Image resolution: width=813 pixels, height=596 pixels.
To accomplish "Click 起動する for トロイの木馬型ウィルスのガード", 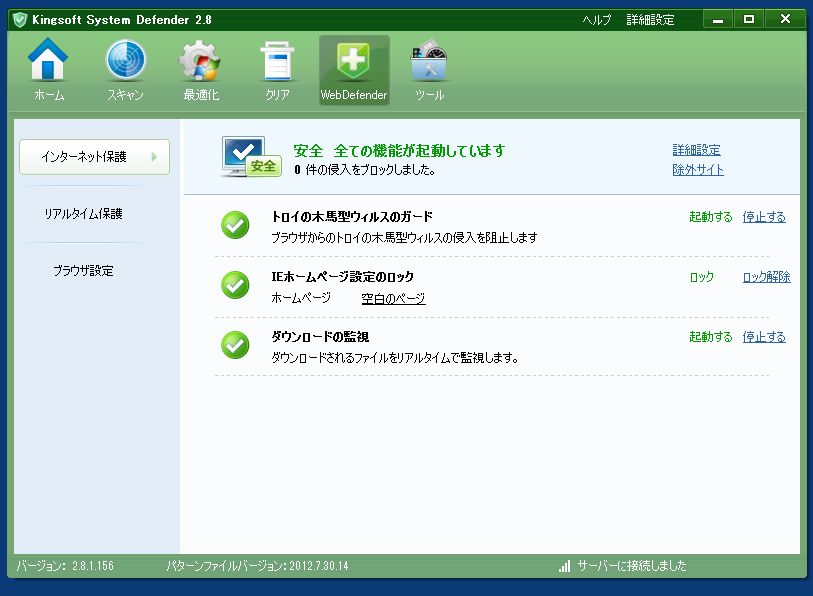I will 711,217.
